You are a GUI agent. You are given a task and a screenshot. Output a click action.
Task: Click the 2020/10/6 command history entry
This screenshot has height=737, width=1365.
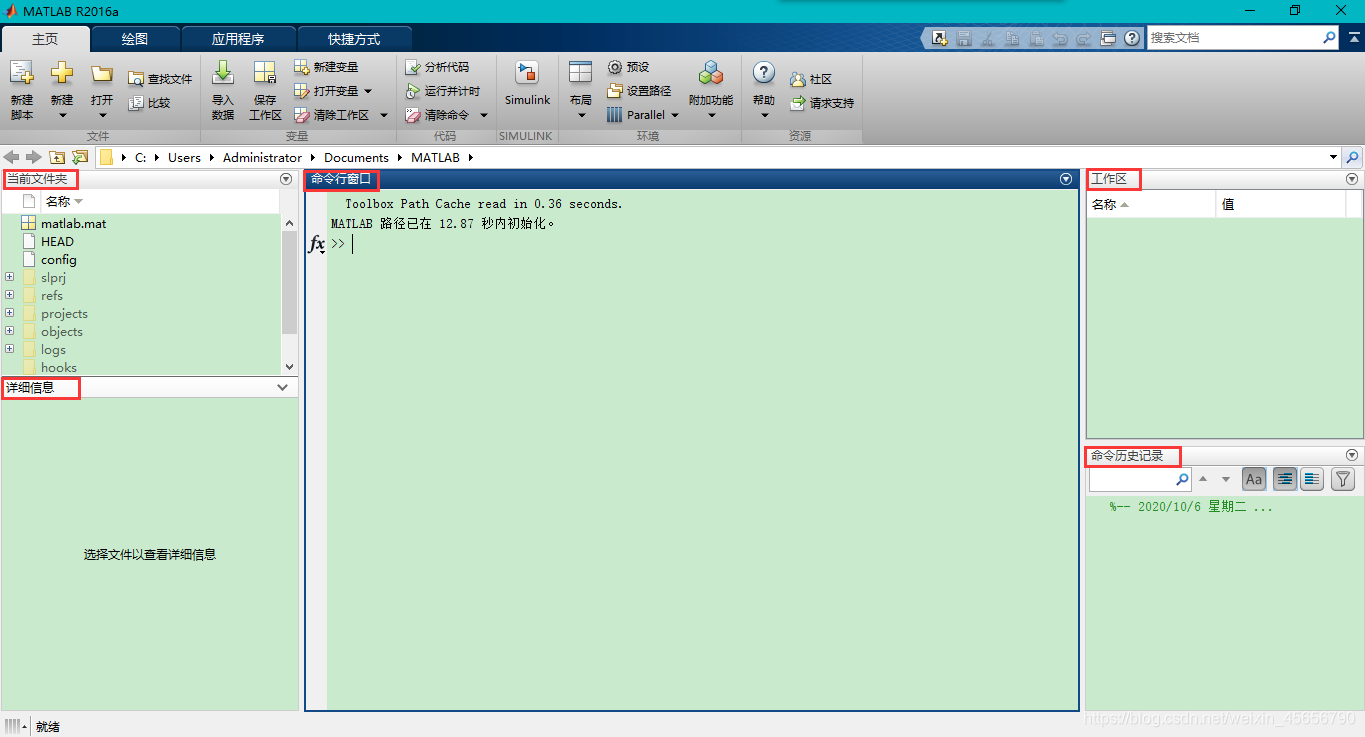tap(1191, 507)
